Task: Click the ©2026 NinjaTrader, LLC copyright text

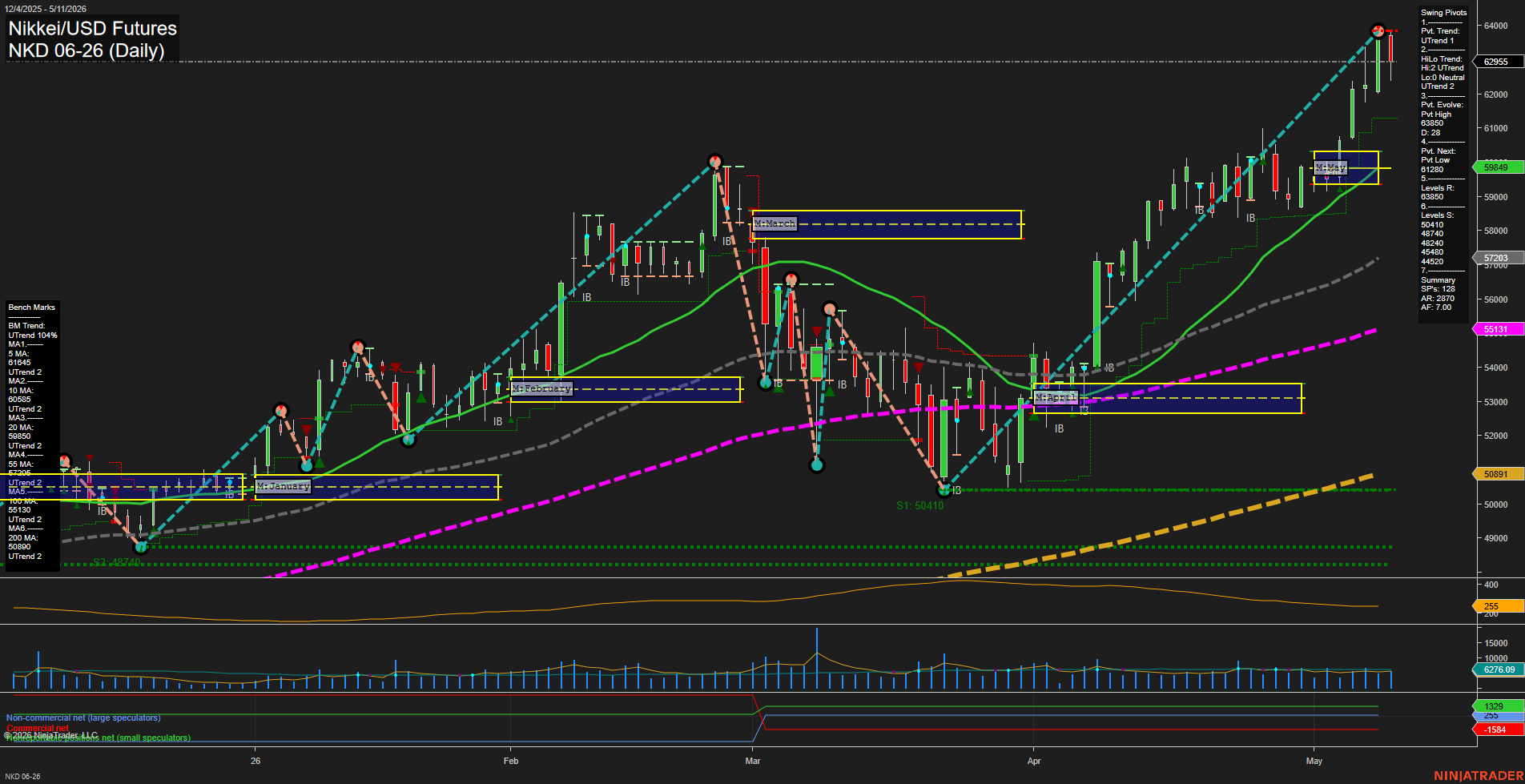Action: pos(50,735)
